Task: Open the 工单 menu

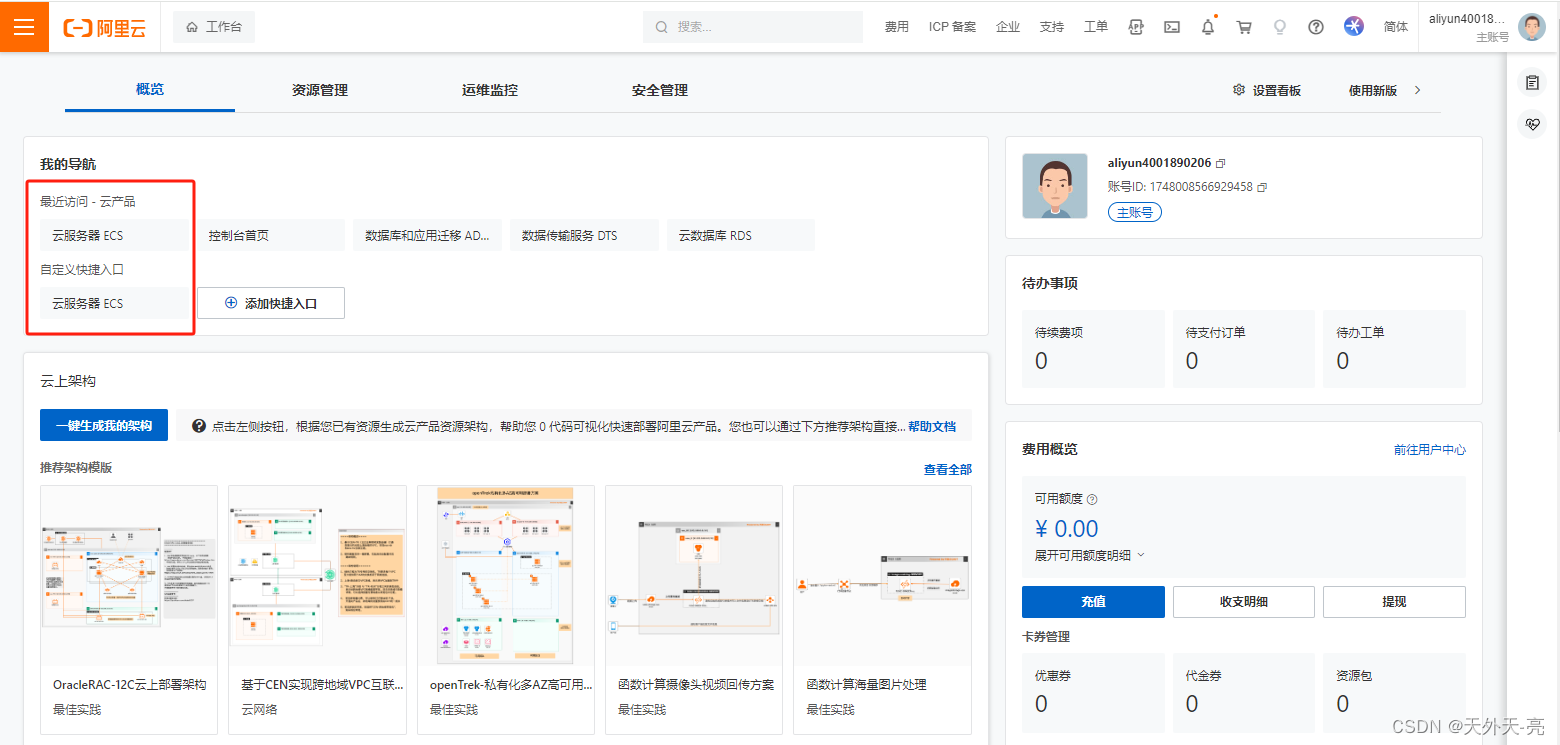Action: (x=1096, y=27)
